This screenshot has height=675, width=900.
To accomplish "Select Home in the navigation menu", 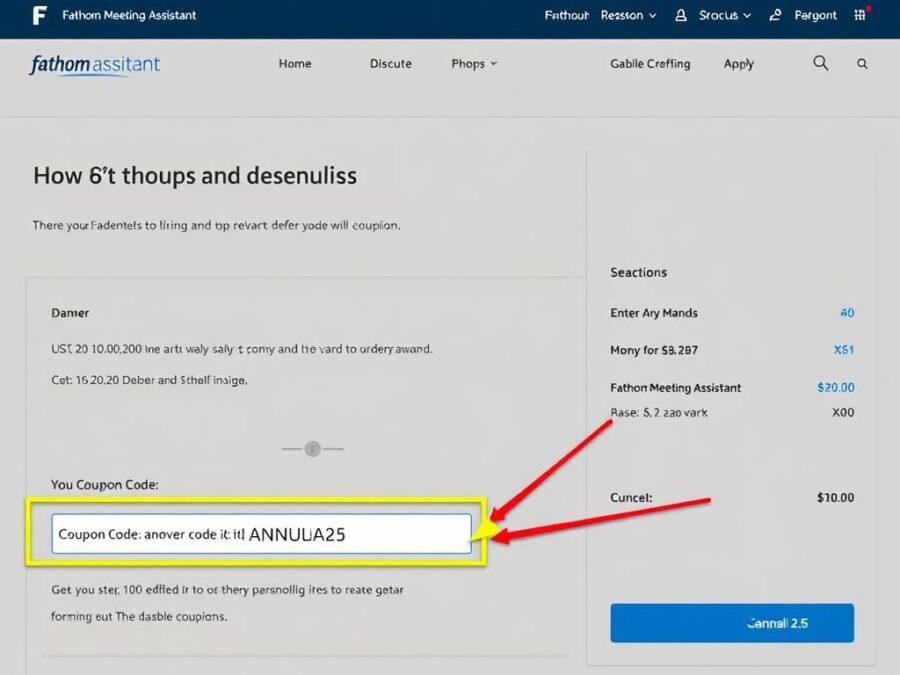I will pyautogui.click(x=295, y=63).
